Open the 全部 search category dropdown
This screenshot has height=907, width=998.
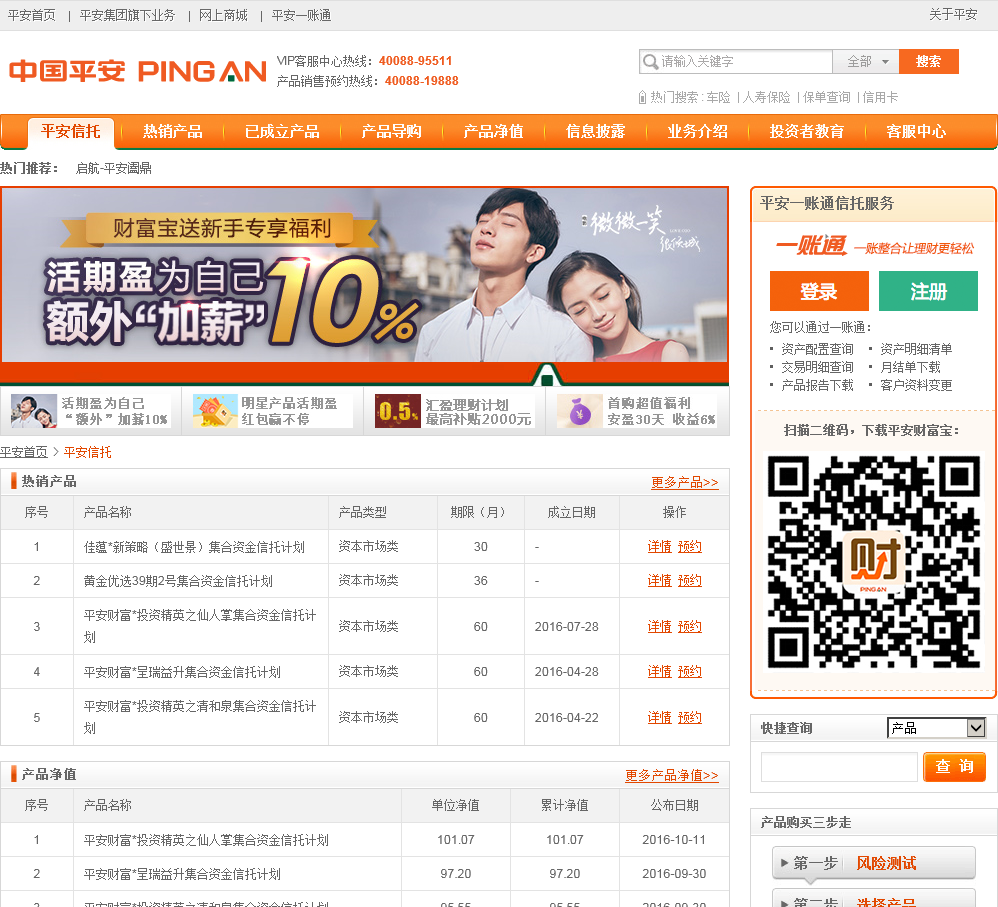(866, 62)
